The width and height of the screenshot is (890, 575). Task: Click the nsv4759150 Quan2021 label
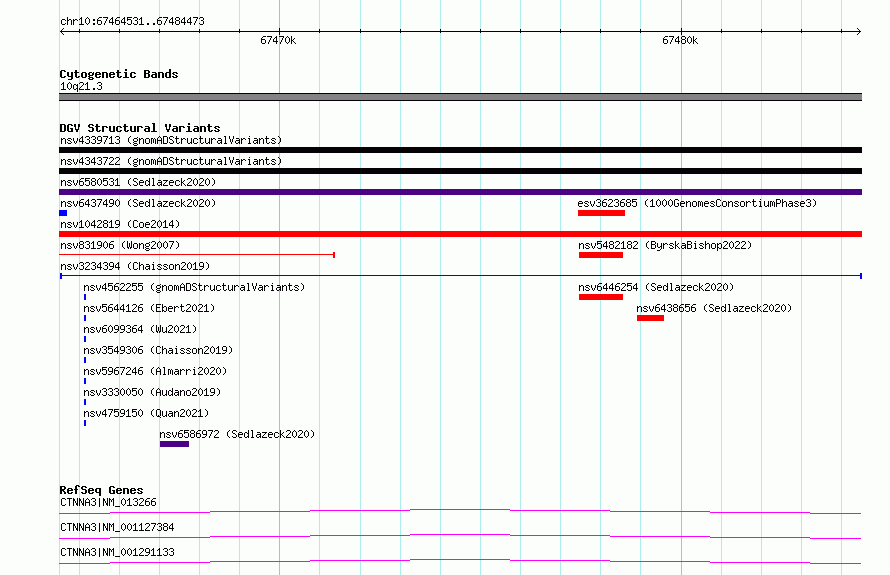pyautogui.click(x=146, y=413)
